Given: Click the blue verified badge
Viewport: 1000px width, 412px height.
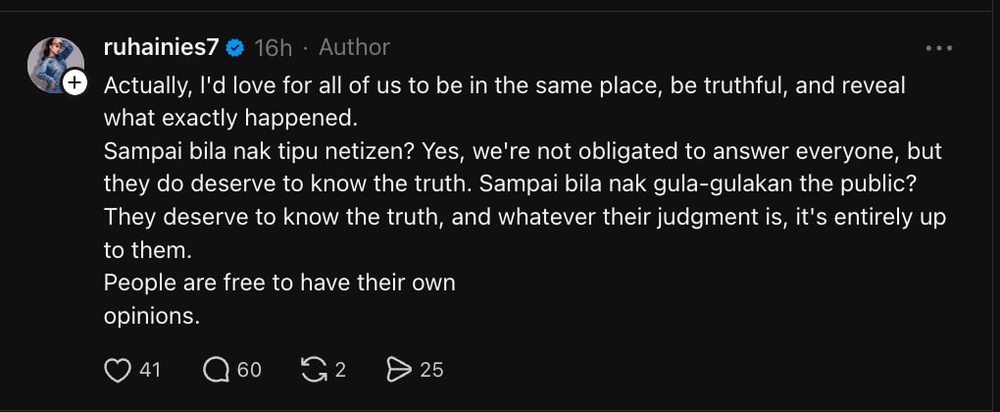Looking at the screenshot, I should click(x=235, y=47).
